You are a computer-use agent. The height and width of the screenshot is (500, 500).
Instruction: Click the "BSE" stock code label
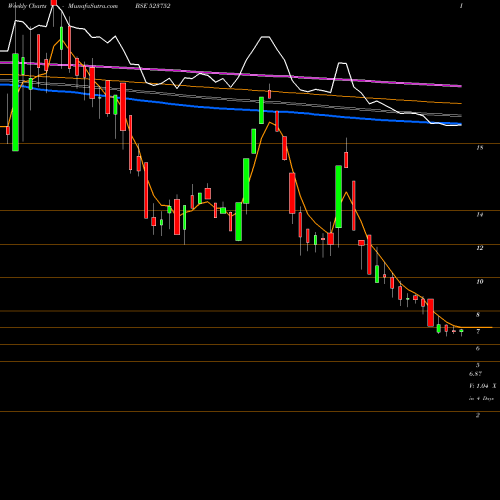point(153,6)
